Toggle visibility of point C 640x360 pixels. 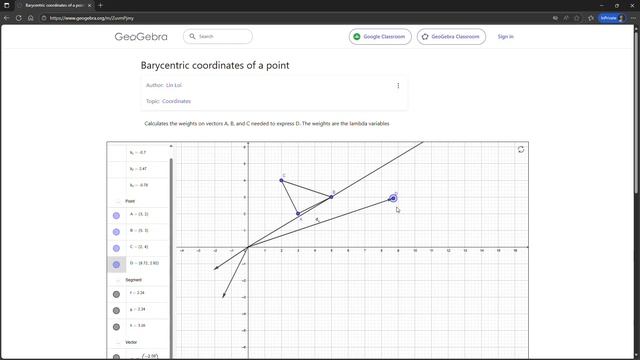coord(116,248)
